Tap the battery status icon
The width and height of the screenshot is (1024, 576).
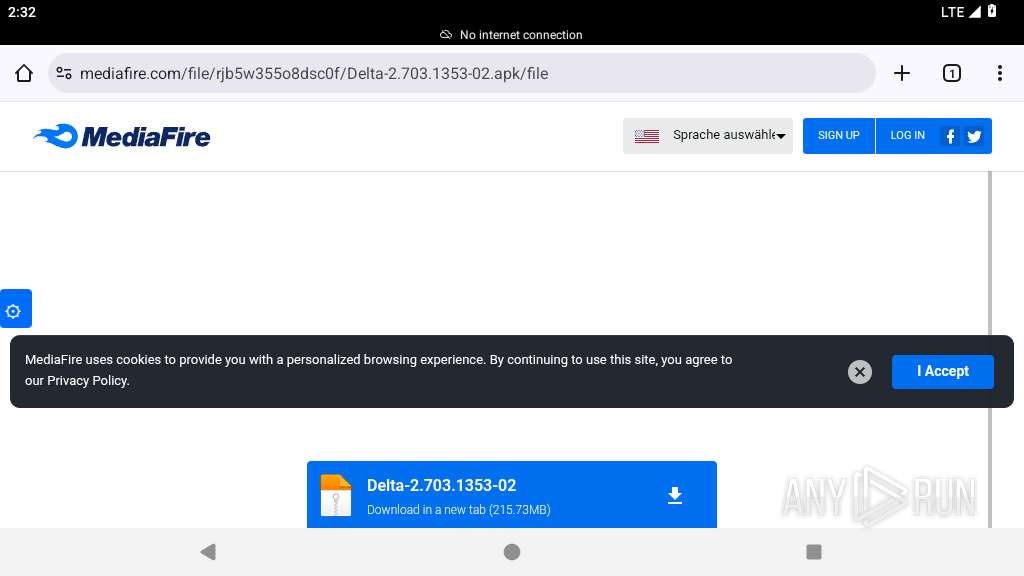(x=992, y=11)
